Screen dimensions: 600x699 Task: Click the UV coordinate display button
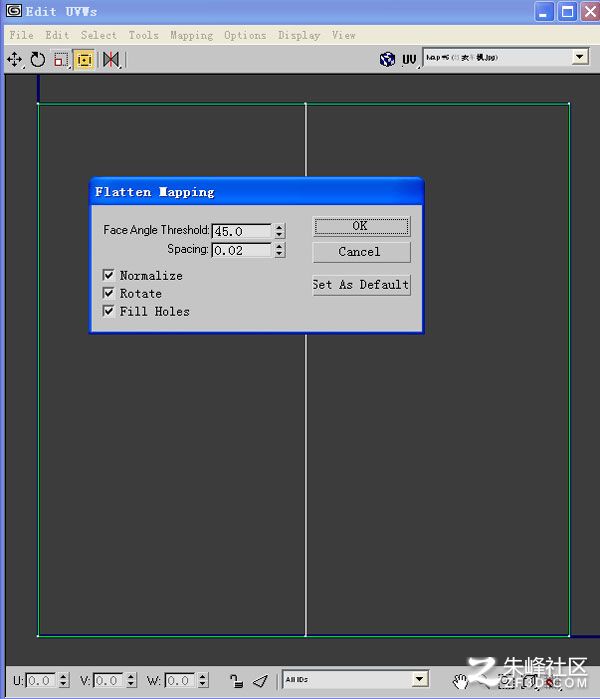pos(409,59)
